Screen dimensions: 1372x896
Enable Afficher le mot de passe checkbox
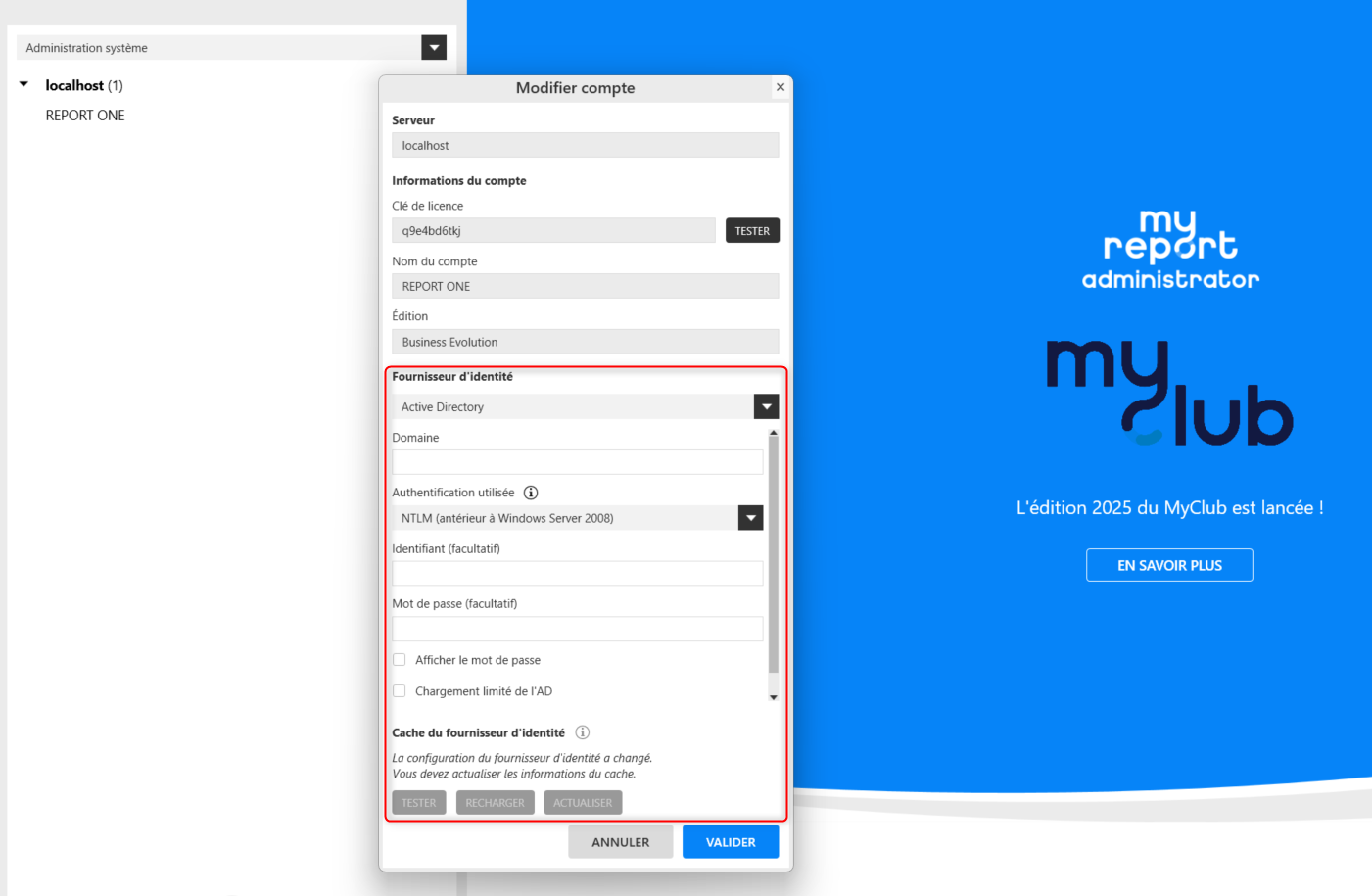tap(400, 660)
